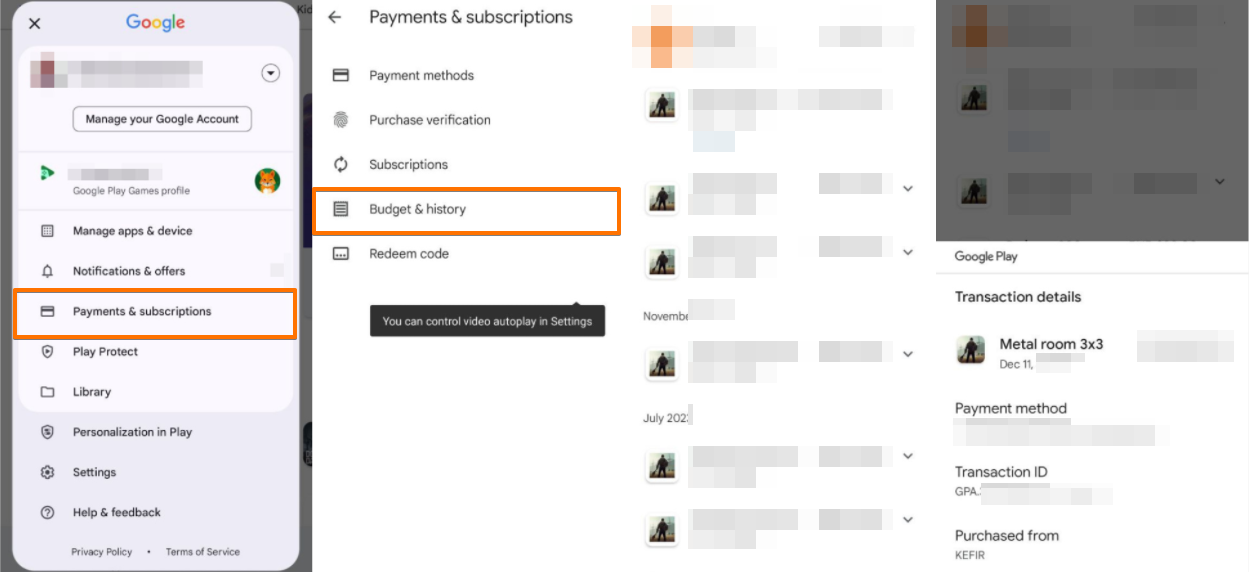Viewport: 1249px width, 572px height.
Task: Open the Library folder icon
Action: [x=47, y=392]
